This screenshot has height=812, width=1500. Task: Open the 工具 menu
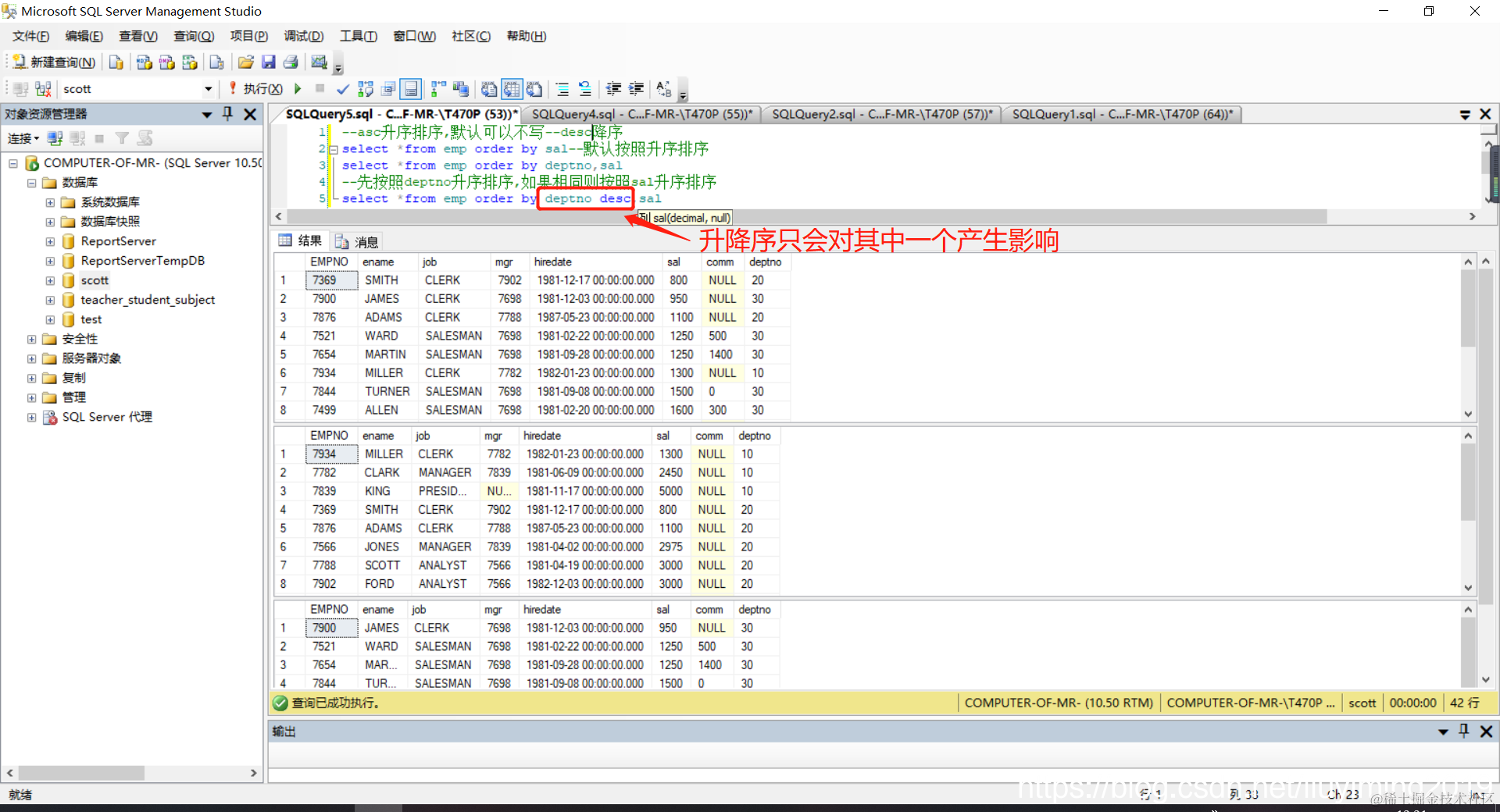coord(359,36)
